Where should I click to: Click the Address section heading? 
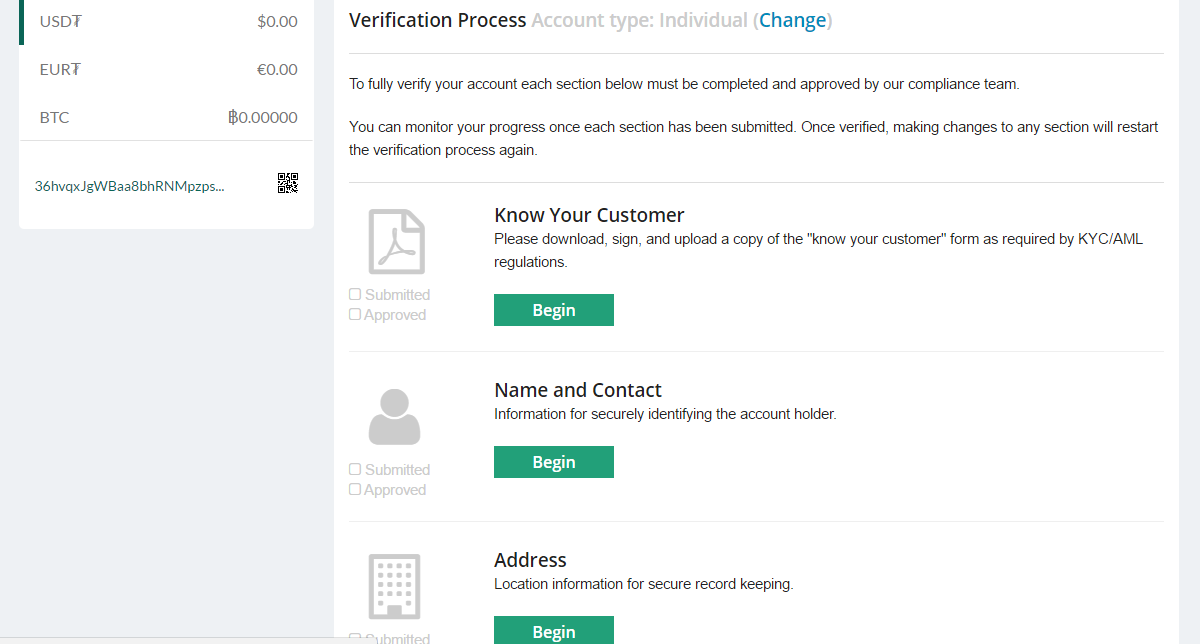(530, 560)
